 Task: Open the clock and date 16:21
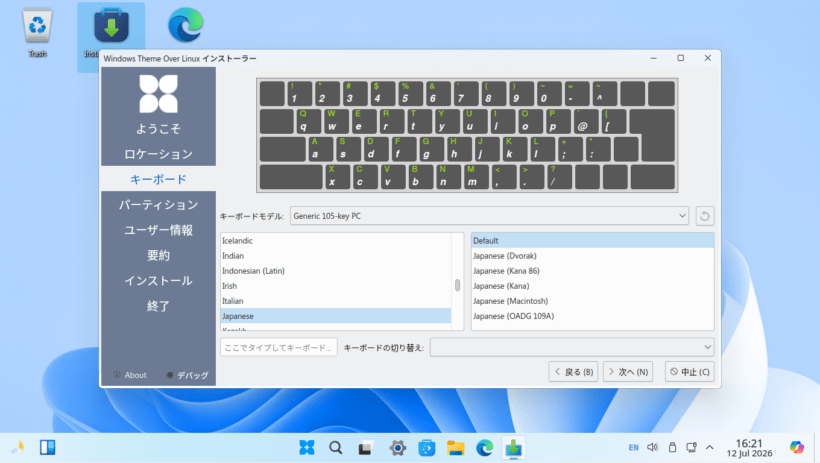[749, 448]
